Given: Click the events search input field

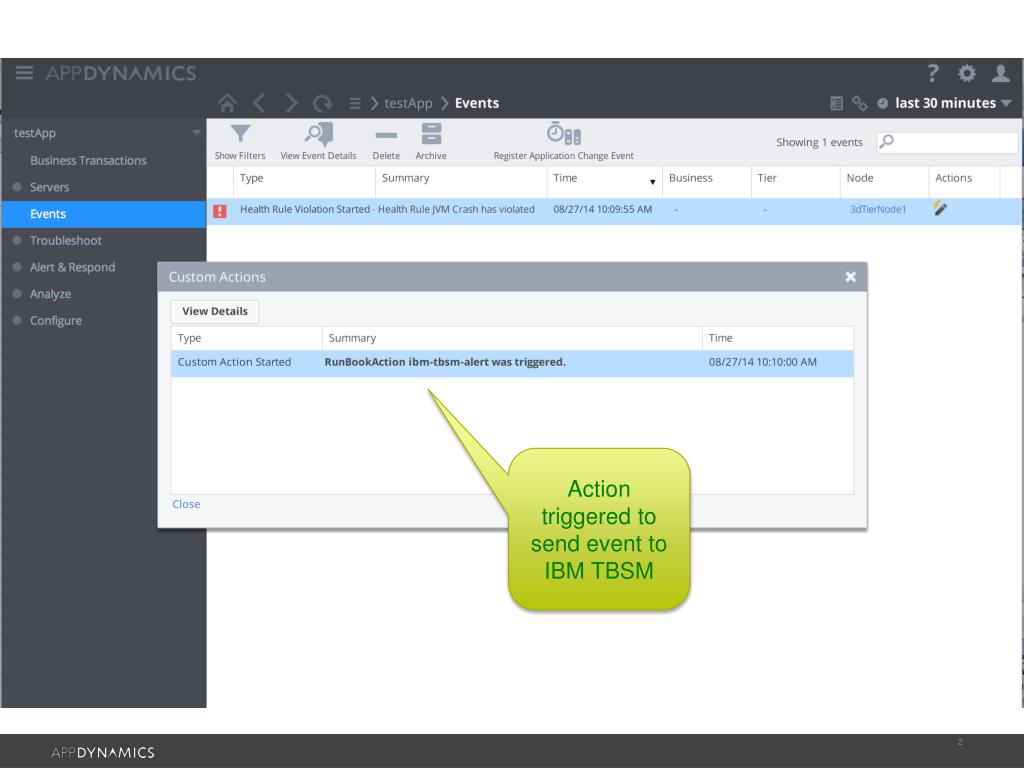Looking at the screenshot, I should (947, 142).
